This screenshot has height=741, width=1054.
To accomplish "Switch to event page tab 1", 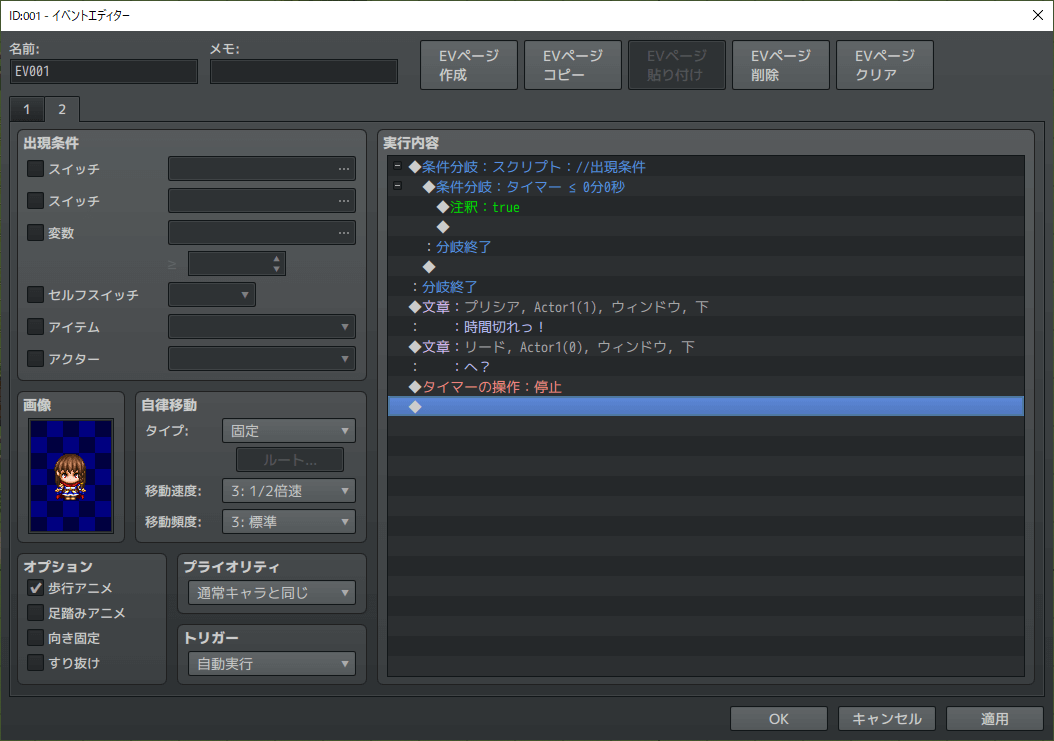I will pyautogui.click(x=27, y=109).
